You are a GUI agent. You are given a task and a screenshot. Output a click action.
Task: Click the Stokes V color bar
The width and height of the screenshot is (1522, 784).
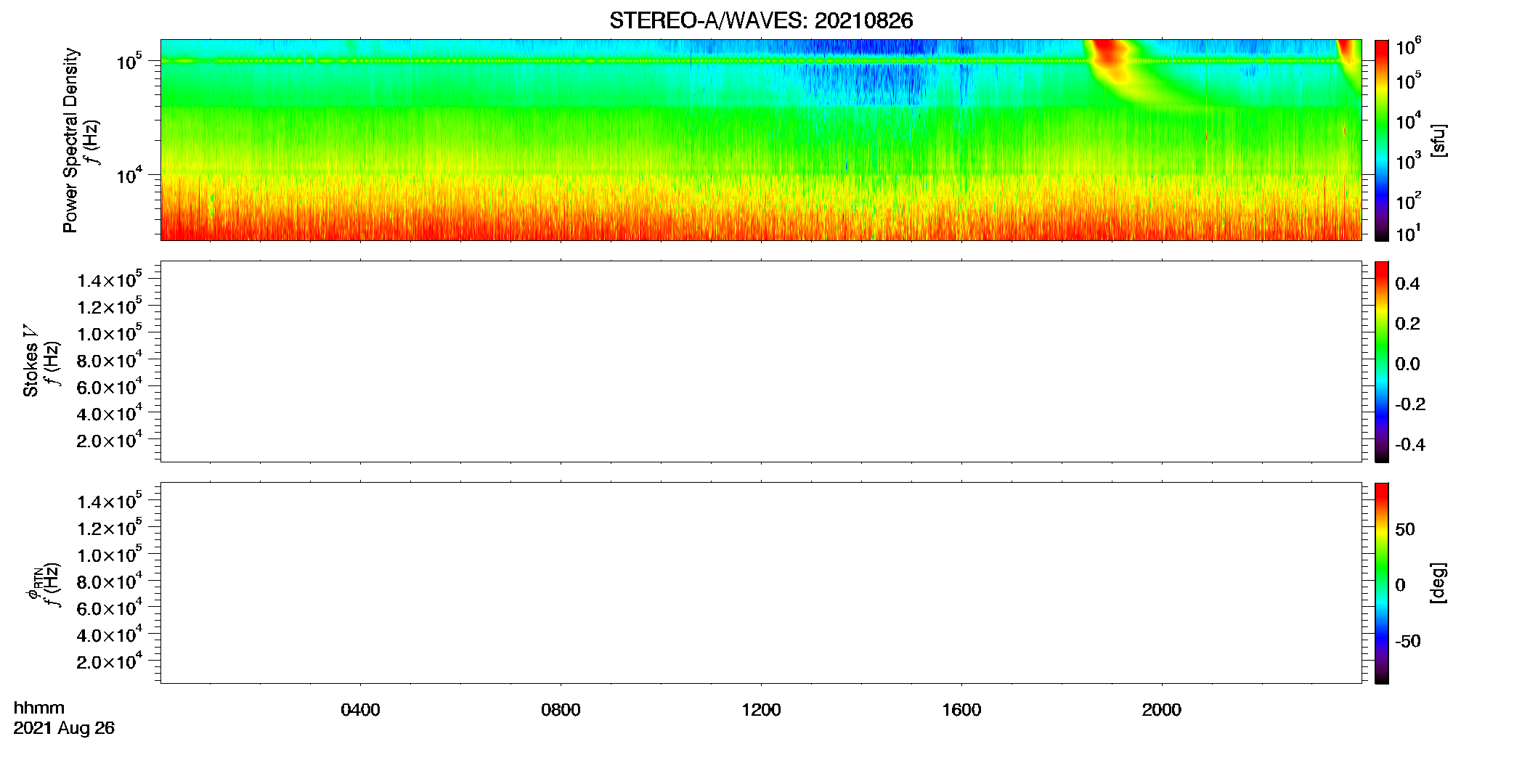click(x=1382, y=362)
